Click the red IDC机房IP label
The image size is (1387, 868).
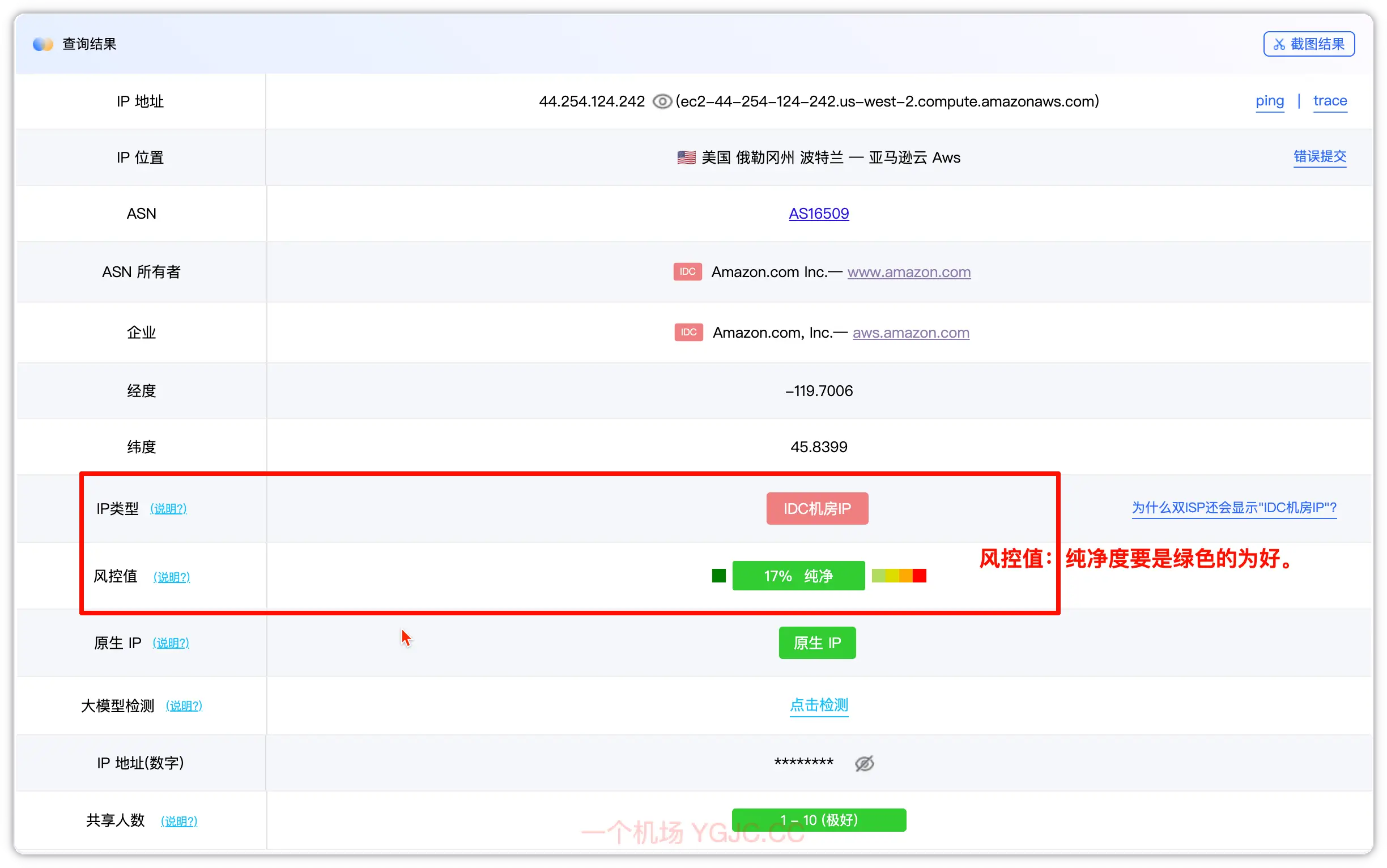pyautogui.click(x=816, y=508)
